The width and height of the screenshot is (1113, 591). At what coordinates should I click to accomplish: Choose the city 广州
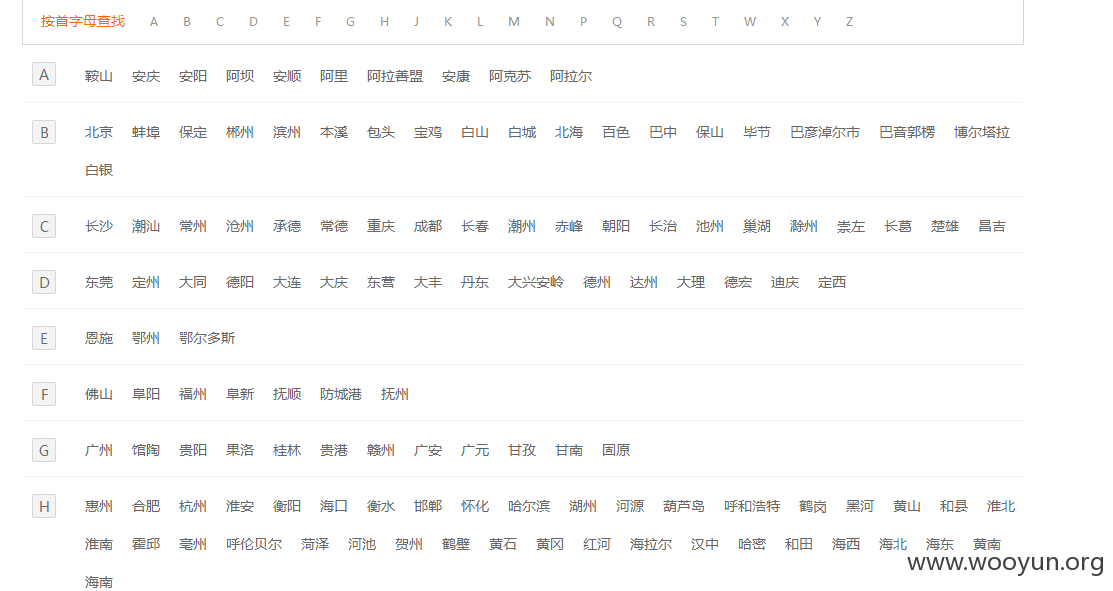click(99, 451)
